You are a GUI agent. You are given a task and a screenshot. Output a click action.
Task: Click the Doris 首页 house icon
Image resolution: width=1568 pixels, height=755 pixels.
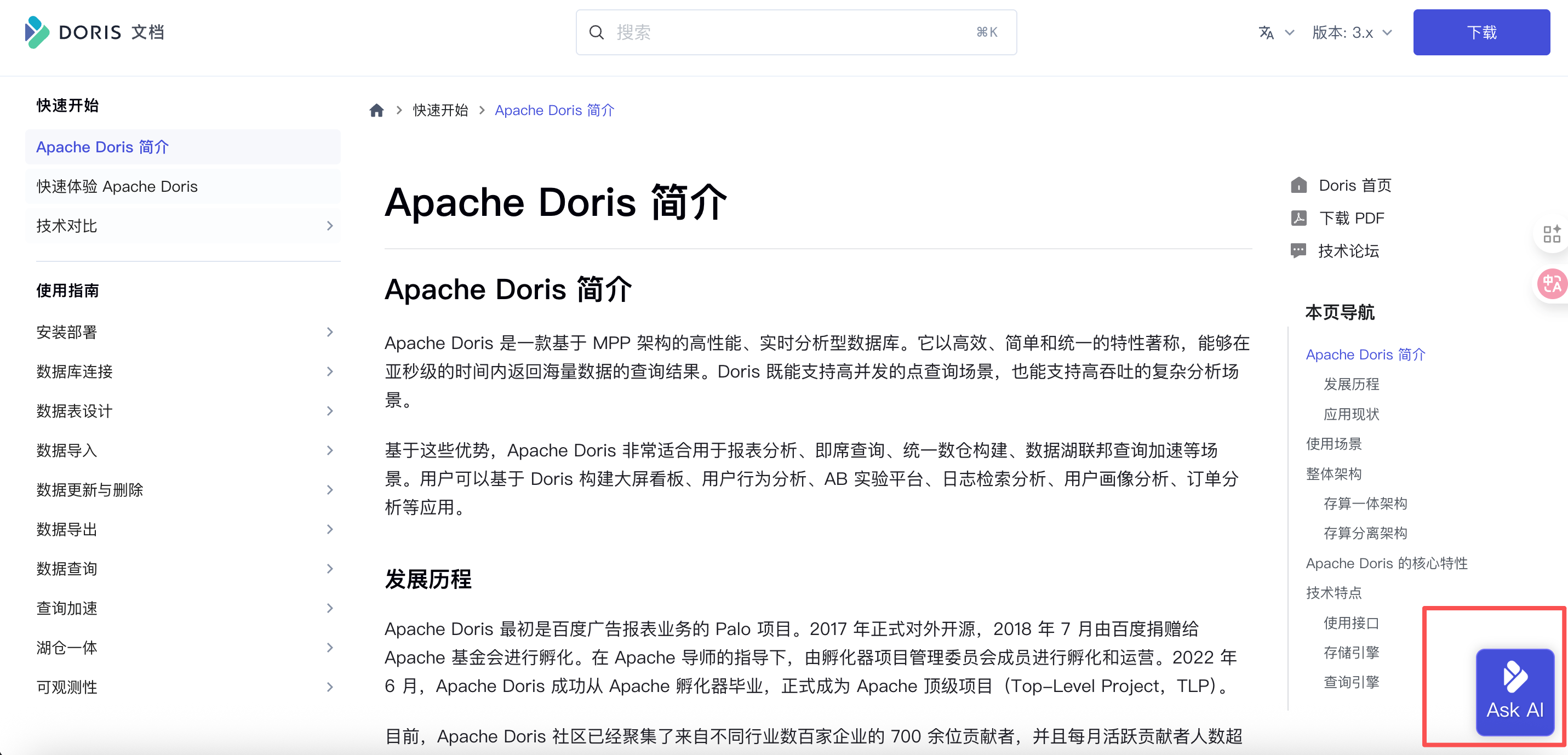tap(1298, 185)
